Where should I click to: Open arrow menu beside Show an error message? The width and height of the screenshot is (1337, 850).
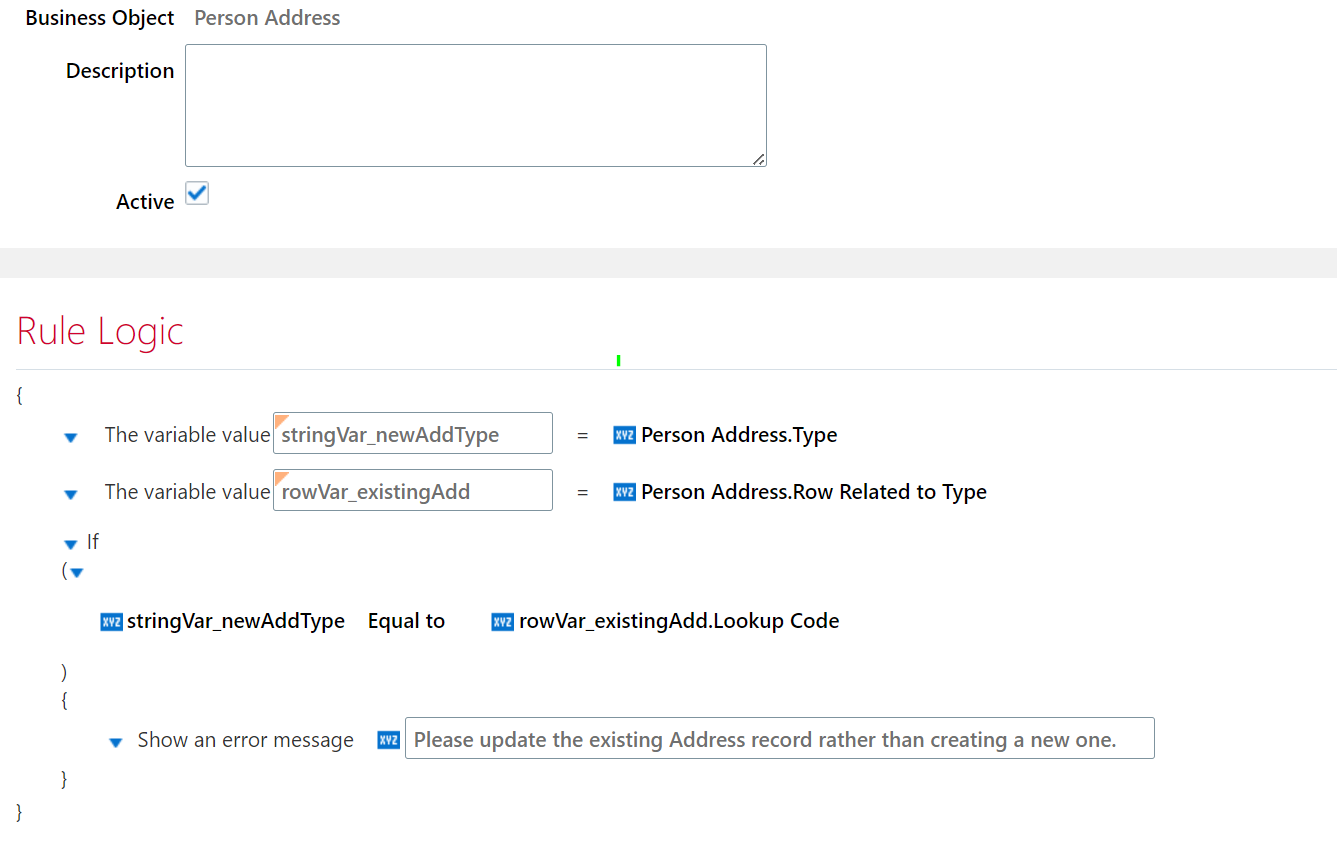point(116,742)
